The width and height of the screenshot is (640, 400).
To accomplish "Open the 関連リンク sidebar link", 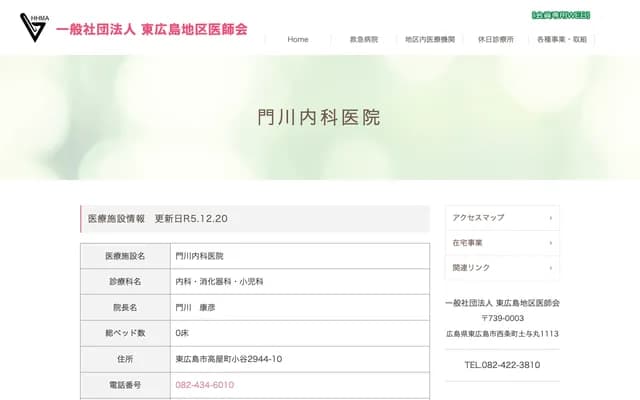I will pyautogui.click(x=502, y=268).
